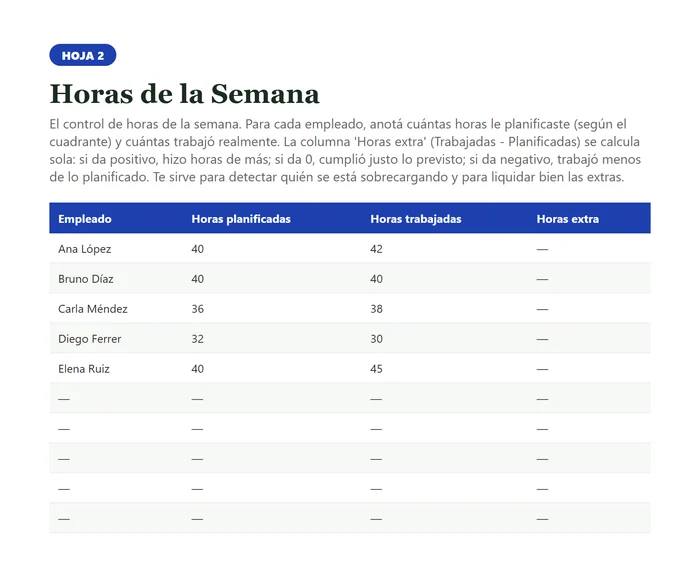This screenshot has height=577, width=700.
Task: Click the Ana López employee cell
Action: pos(84,249)
